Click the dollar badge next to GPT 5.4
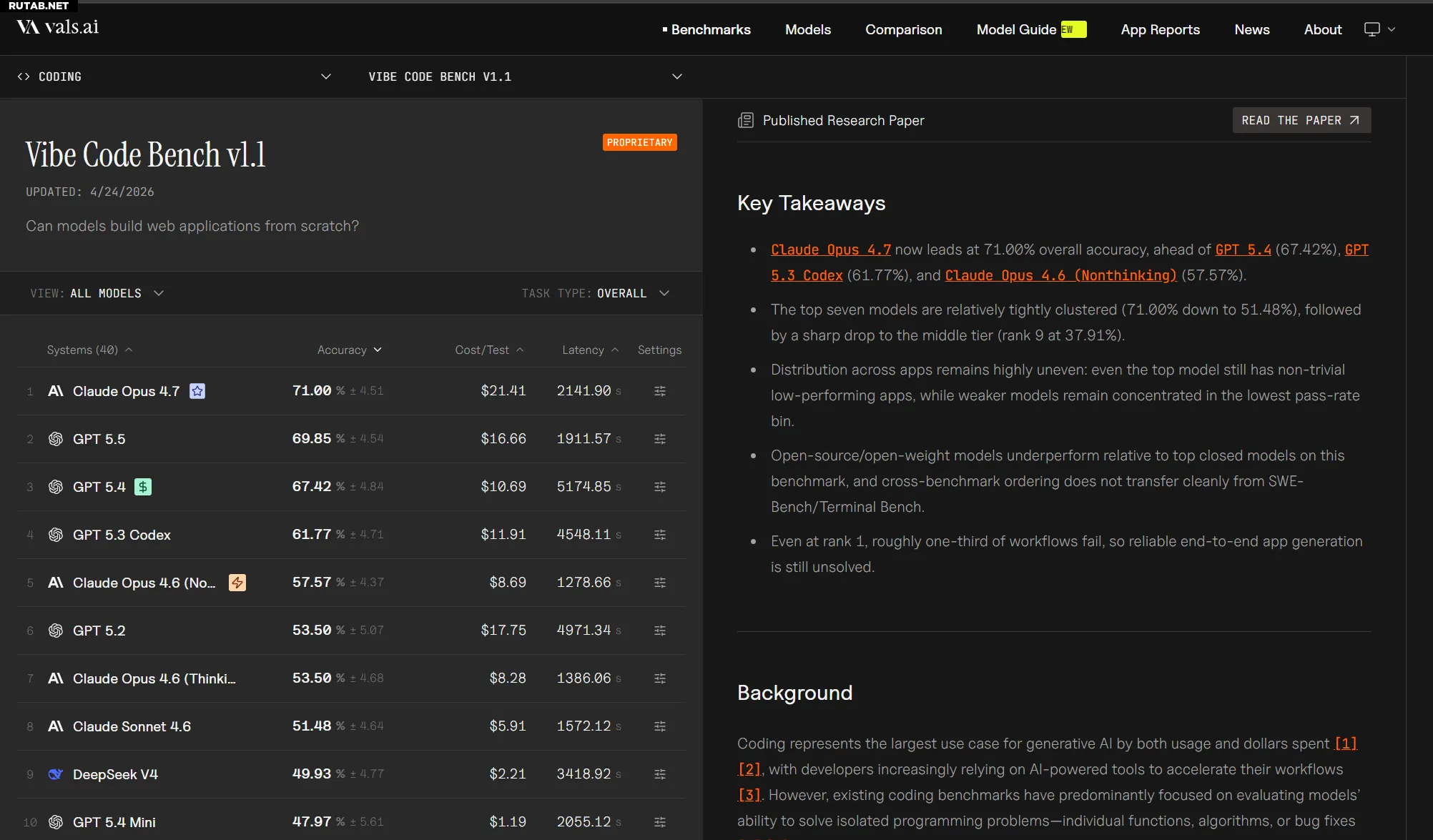The width and height of the screenshot is (1433, 840). point(143,487)
